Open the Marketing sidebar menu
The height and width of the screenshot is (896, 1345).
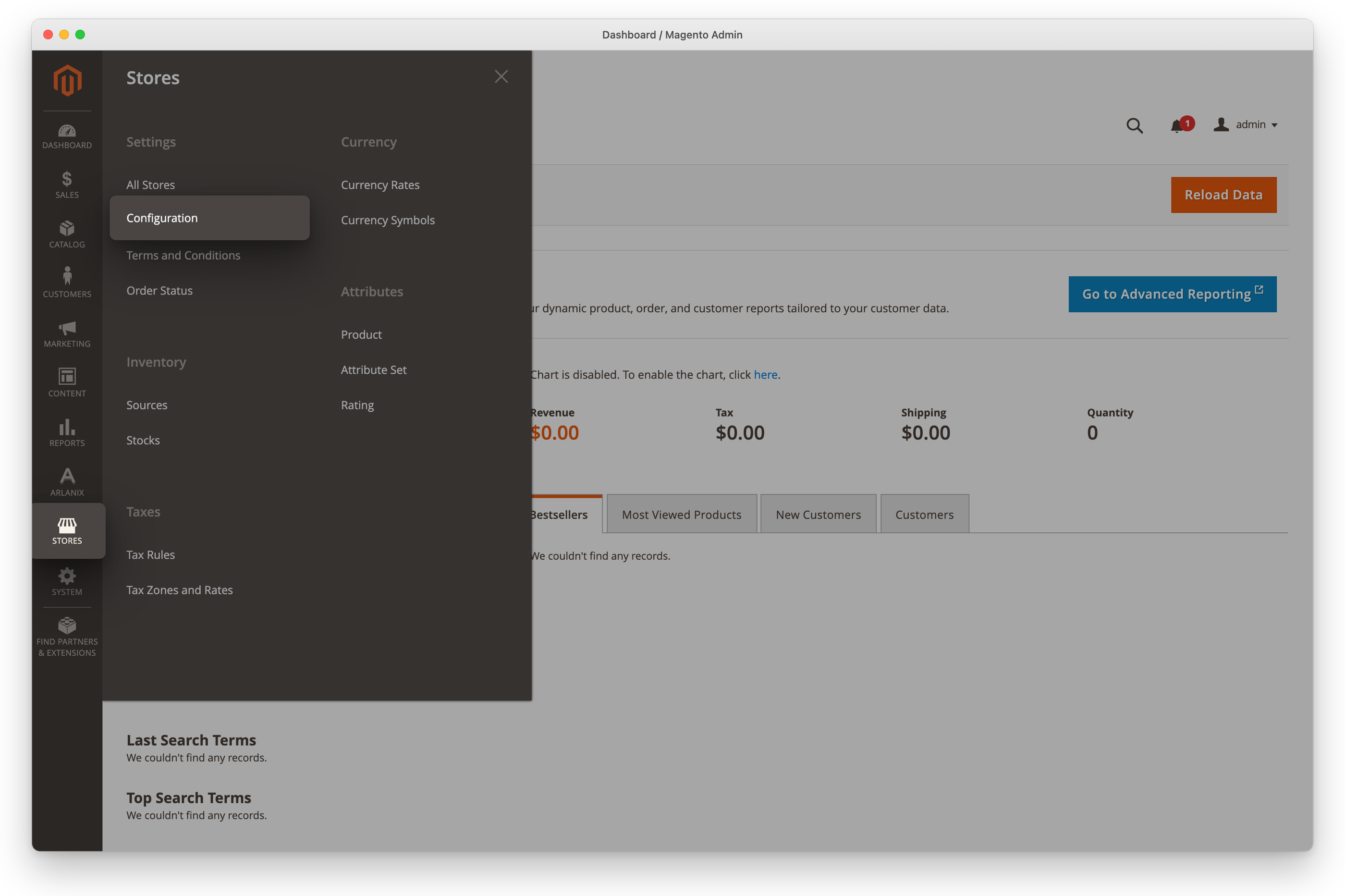click(67, 334)
